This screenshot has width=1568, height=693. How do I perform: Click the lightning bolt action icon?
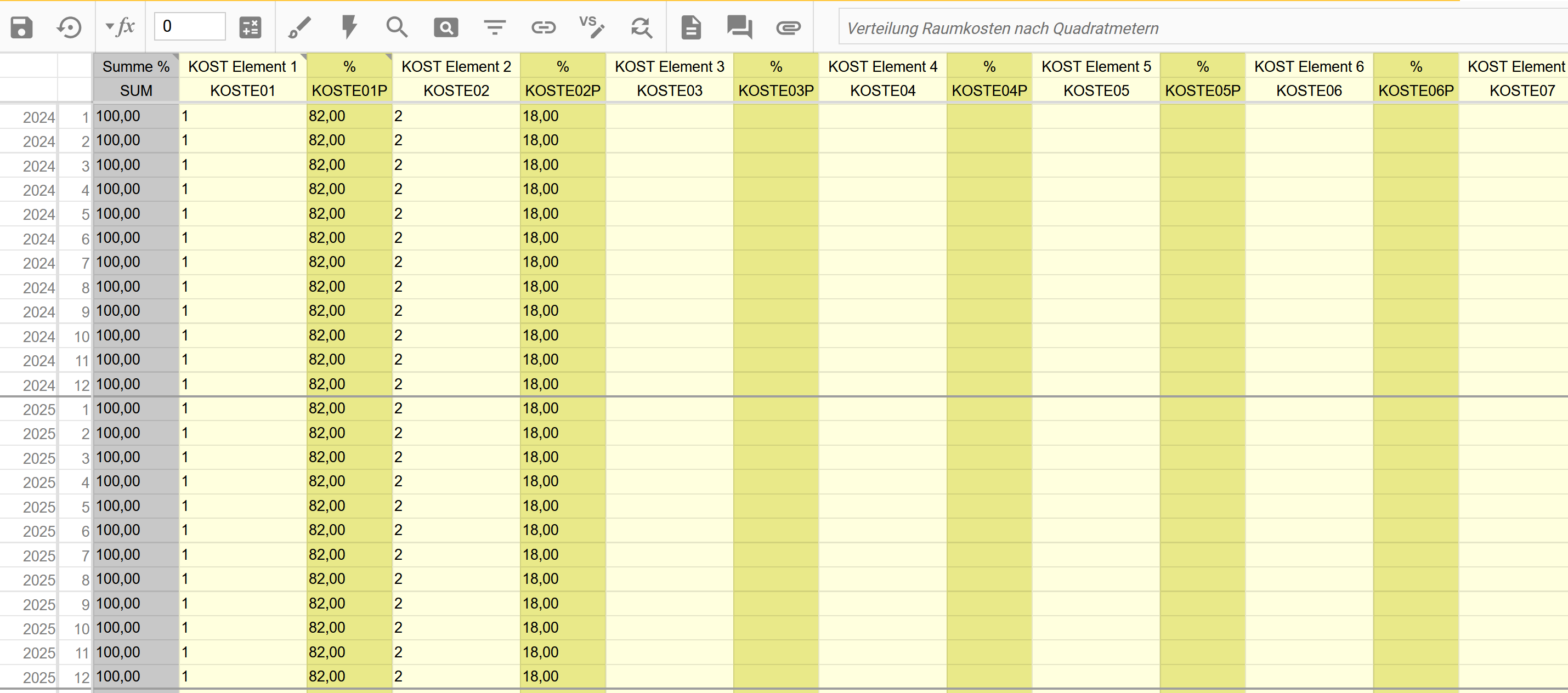(x=349, y=27)
